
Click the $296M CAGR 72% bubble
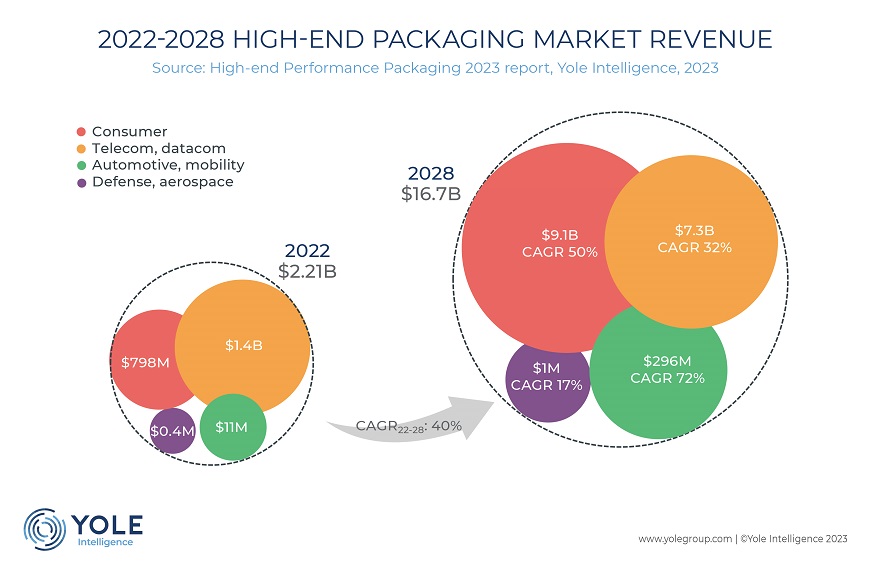[658, 370]
